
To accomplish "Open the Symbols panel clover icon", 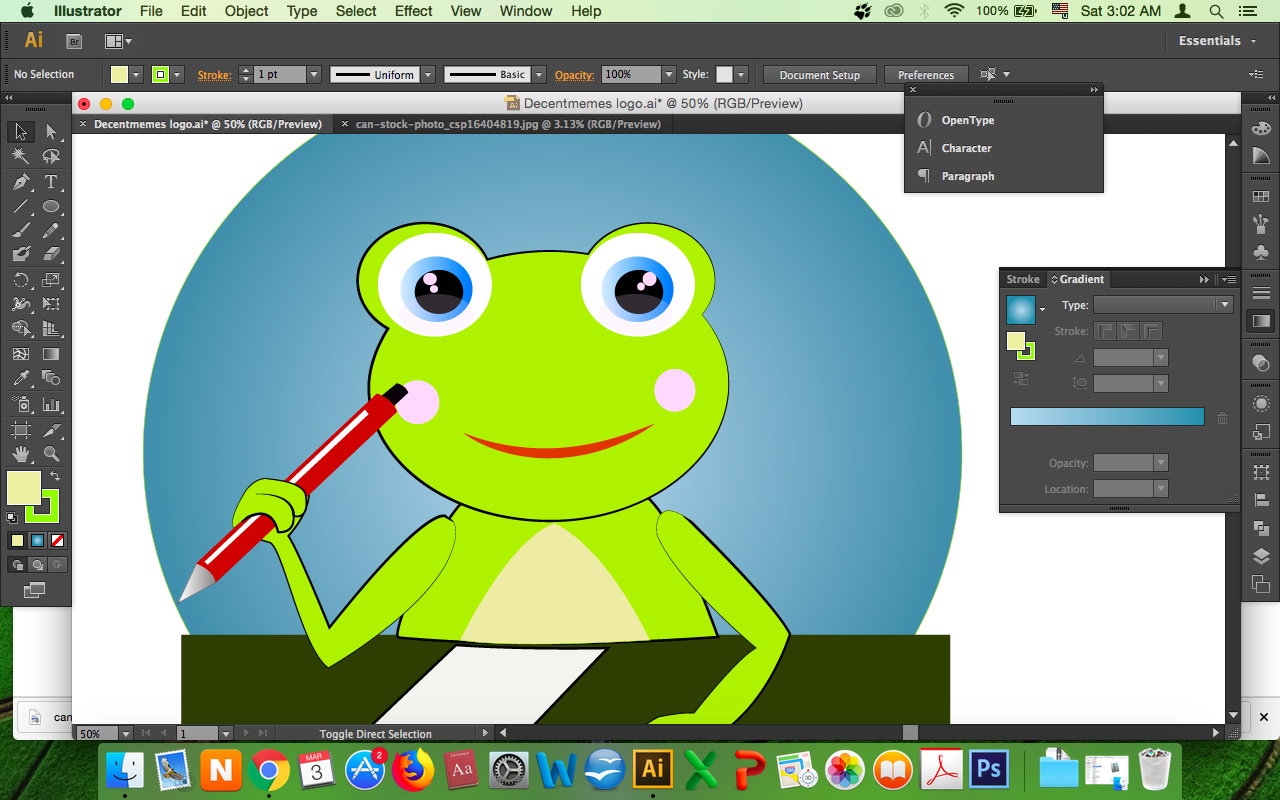I will (1261, 252).
